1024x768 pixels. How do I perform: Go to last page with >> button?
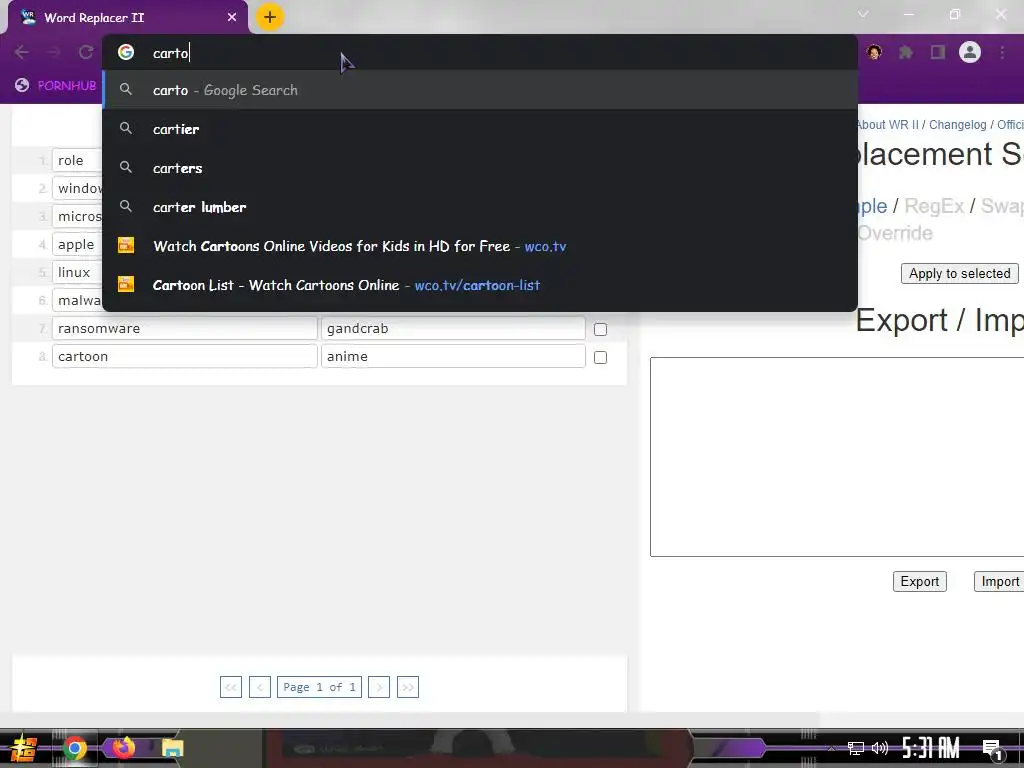coord(408,687)
